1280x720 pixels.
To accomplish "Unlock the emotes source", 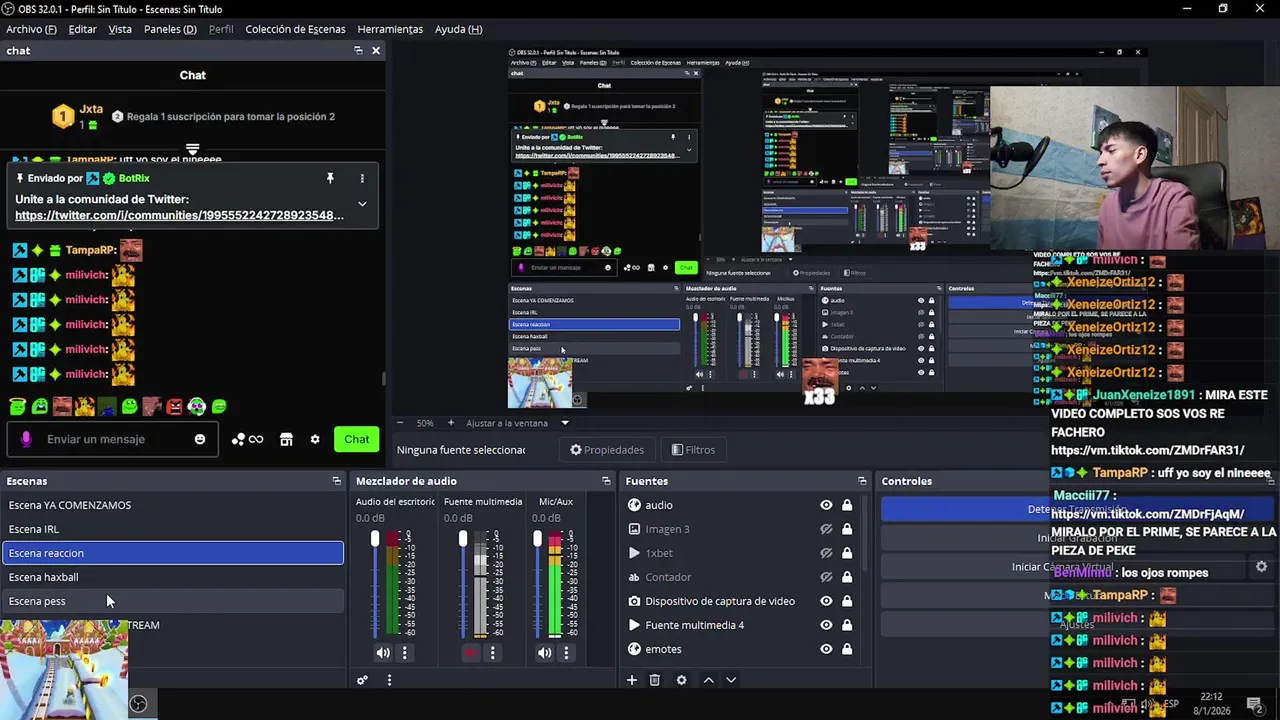I will (x=847, y=649).
